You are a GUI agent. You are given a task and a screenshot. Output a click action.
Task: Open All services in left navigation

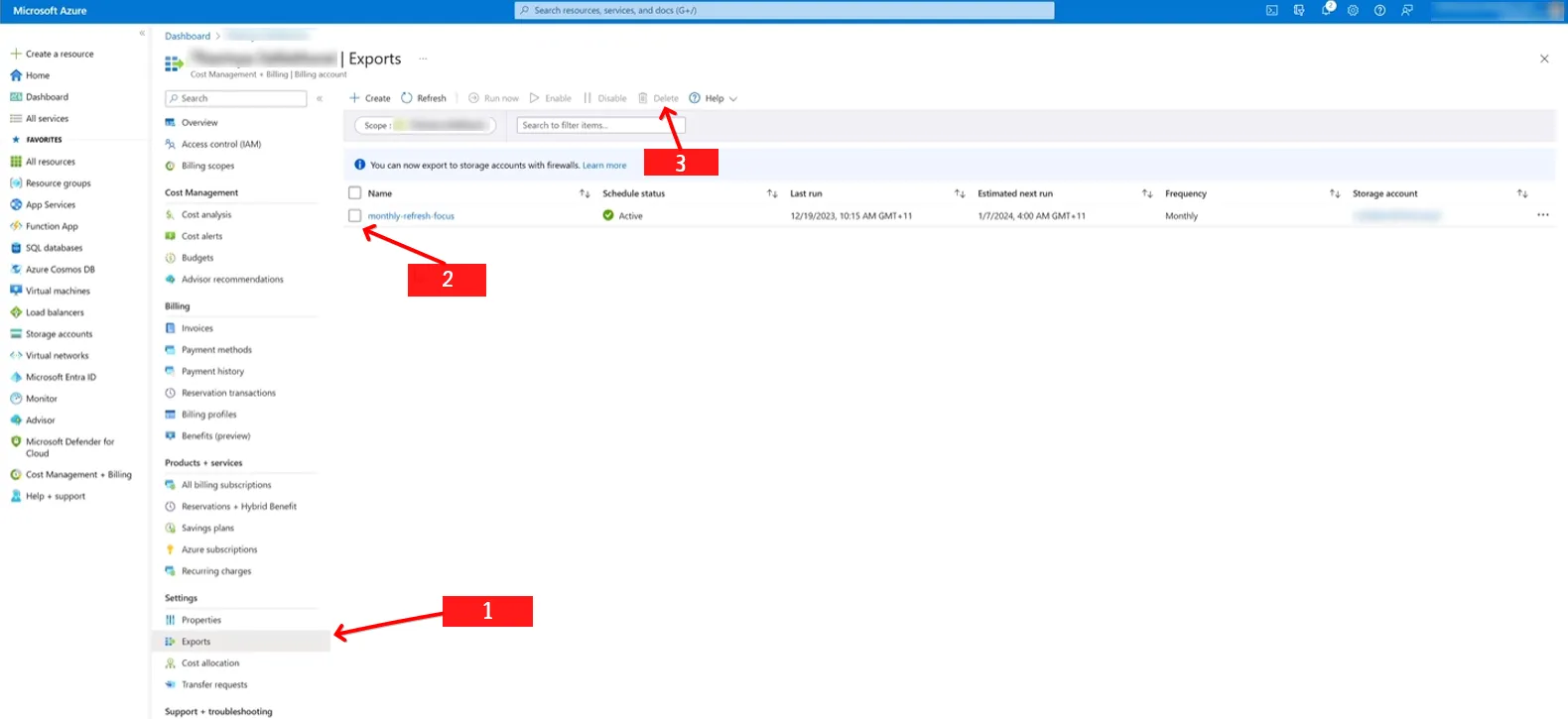click(47, 119)
